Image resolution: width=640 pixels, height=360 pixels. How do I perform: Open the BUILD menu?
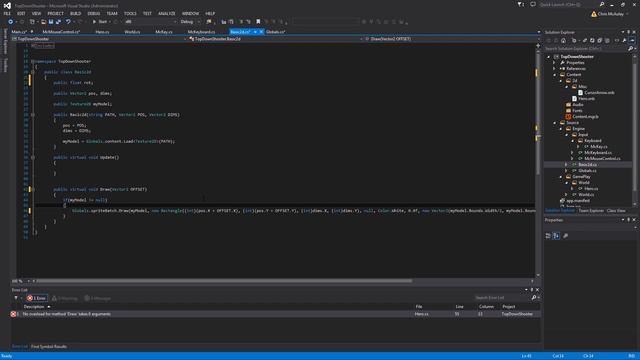pos(75,13)
